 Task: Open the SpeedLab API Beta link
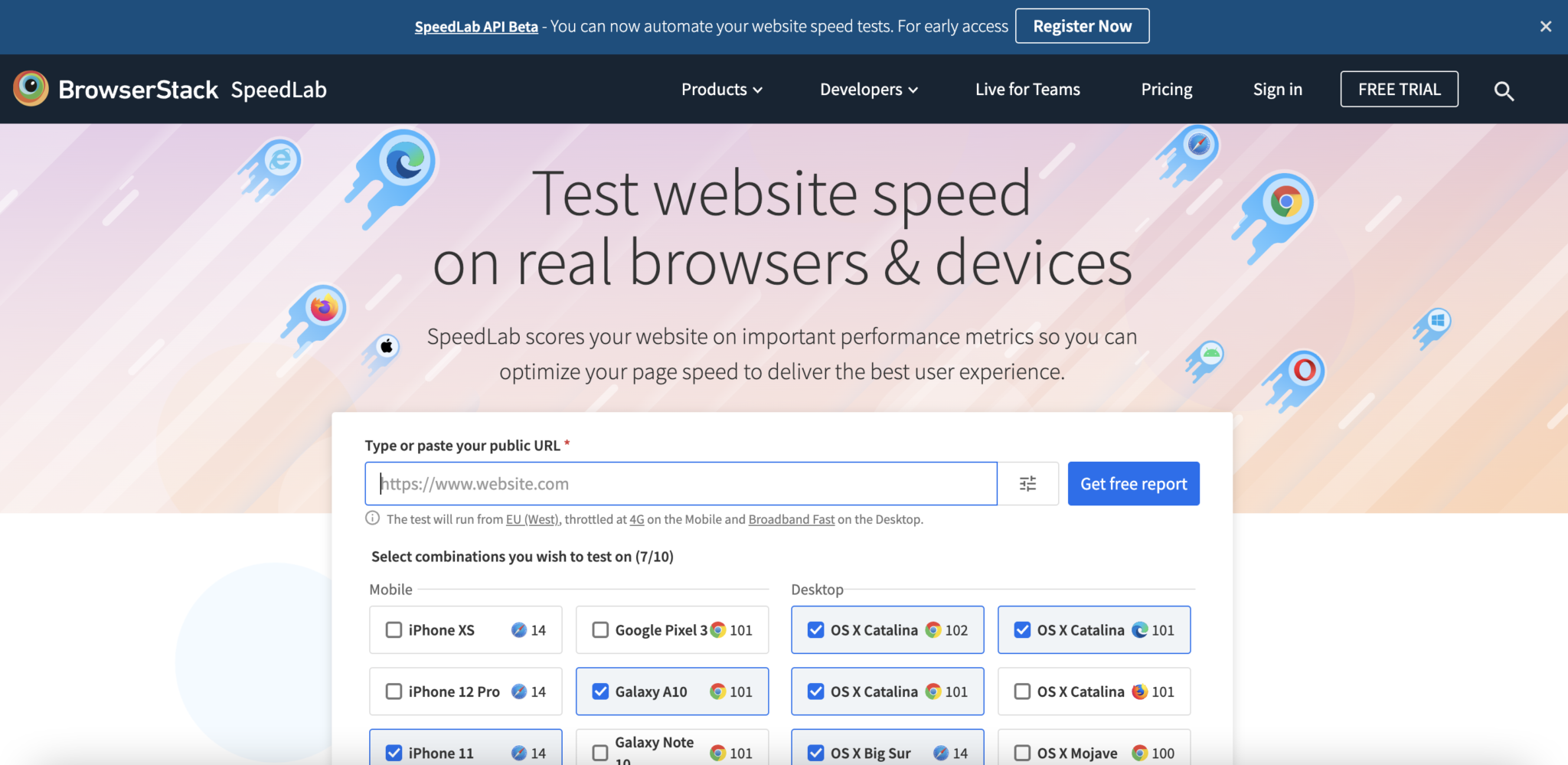pos(476,27)
